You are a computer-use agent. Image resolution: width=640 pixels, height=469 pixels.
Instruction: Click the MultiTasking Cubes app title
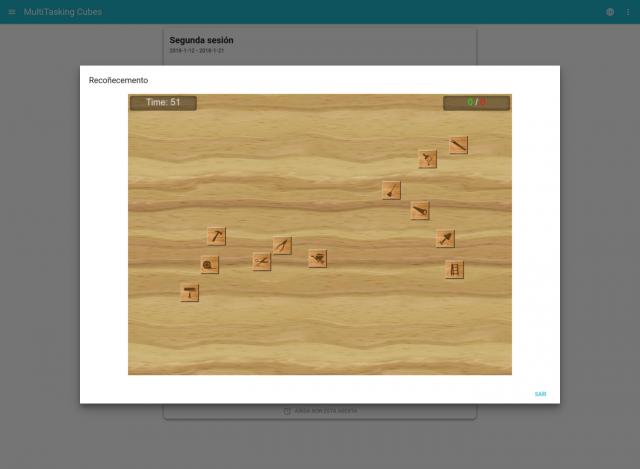point(62,12)
